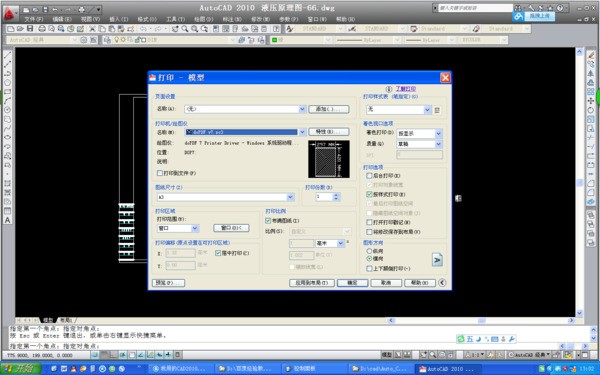Open 插入(I) menu
This screenshot has height=375, width=600.
pos(119,19)
